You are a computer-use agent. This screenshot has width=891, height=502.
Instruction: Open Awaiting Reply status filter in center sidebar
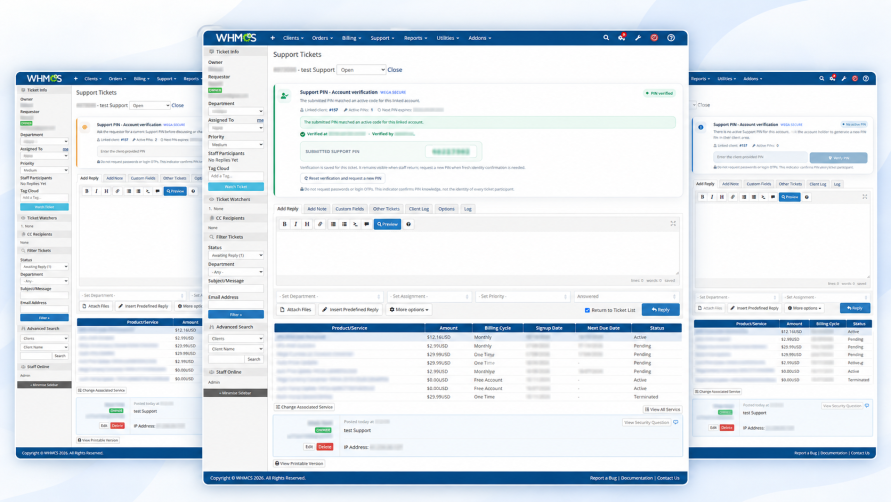click(236, 255)
